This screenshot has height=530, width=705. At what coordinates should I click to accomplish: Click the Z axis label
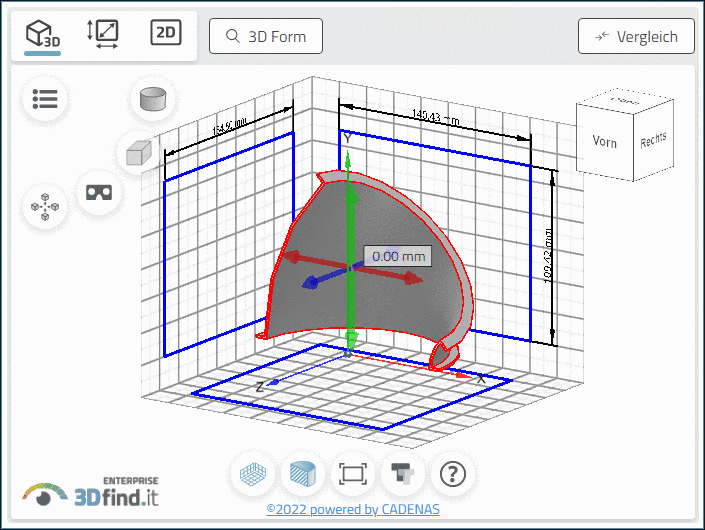(x=259, y=387)
